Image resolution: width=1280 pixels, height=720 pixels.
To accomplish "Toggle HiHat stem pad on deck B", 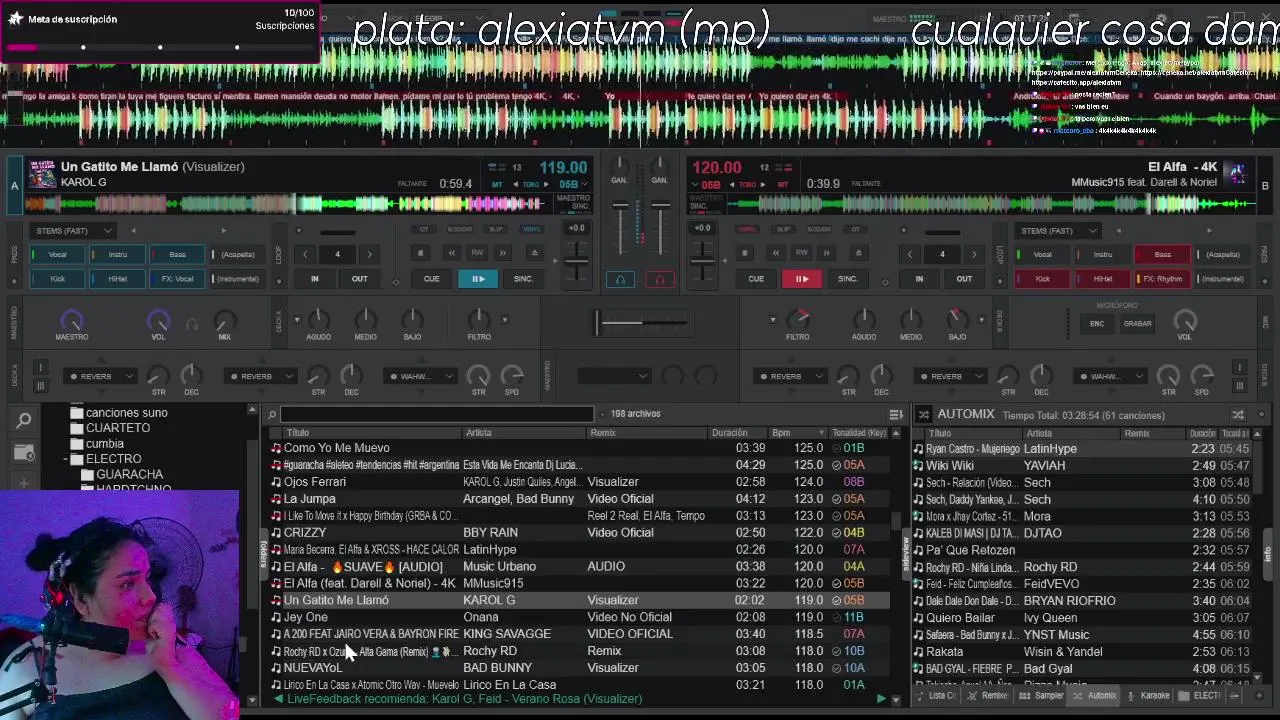I will point(1102,279).
